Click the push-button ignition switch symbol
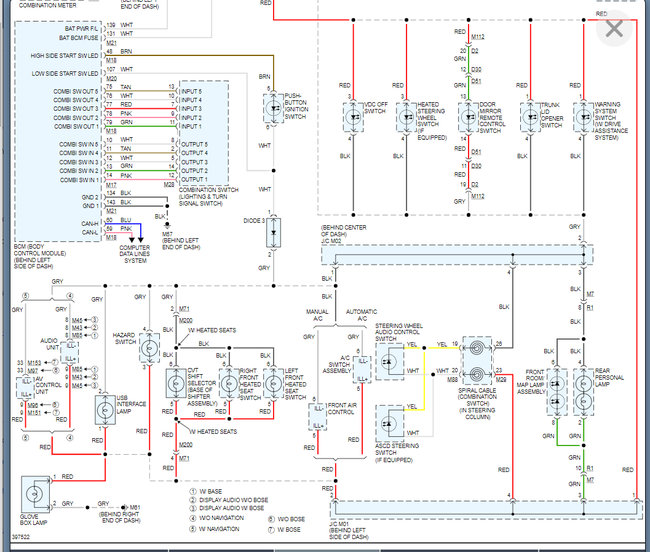This screenshot has width=650, height=552. [274, 108]
